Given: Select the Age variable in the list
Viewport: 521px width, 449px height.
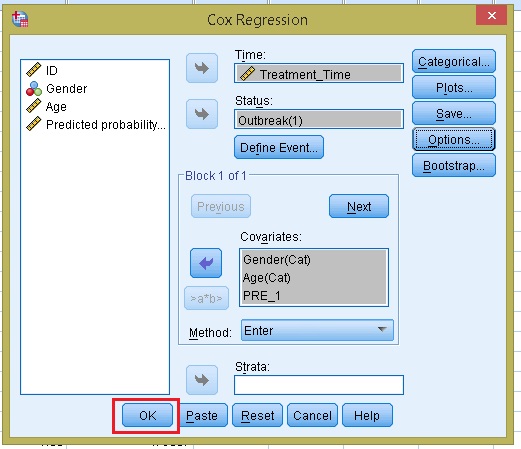Looking at the screenshot, I should point(95,106).
